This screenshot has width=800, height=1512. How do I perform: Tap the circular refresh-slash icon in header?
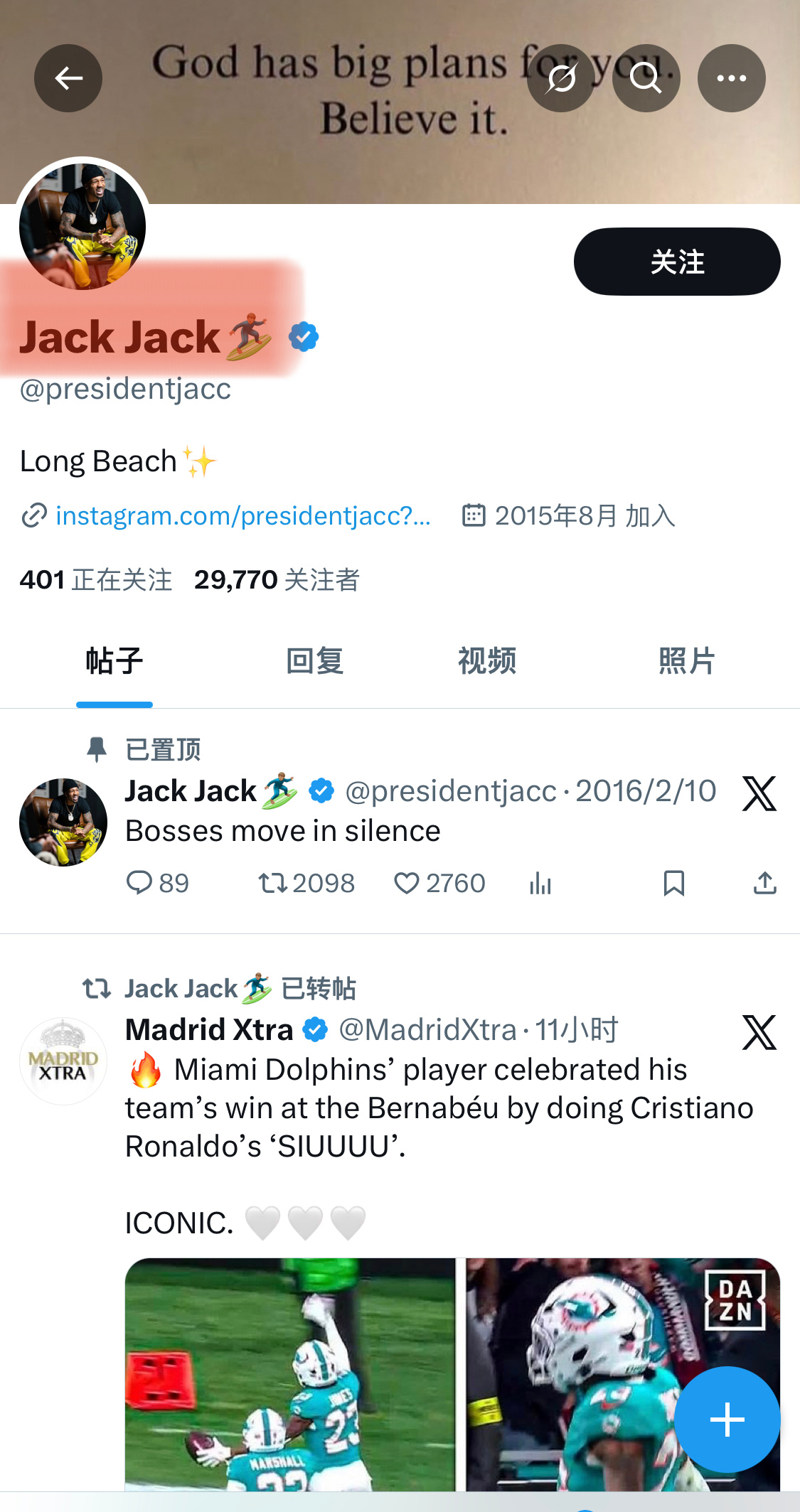(x=561, y=78)
